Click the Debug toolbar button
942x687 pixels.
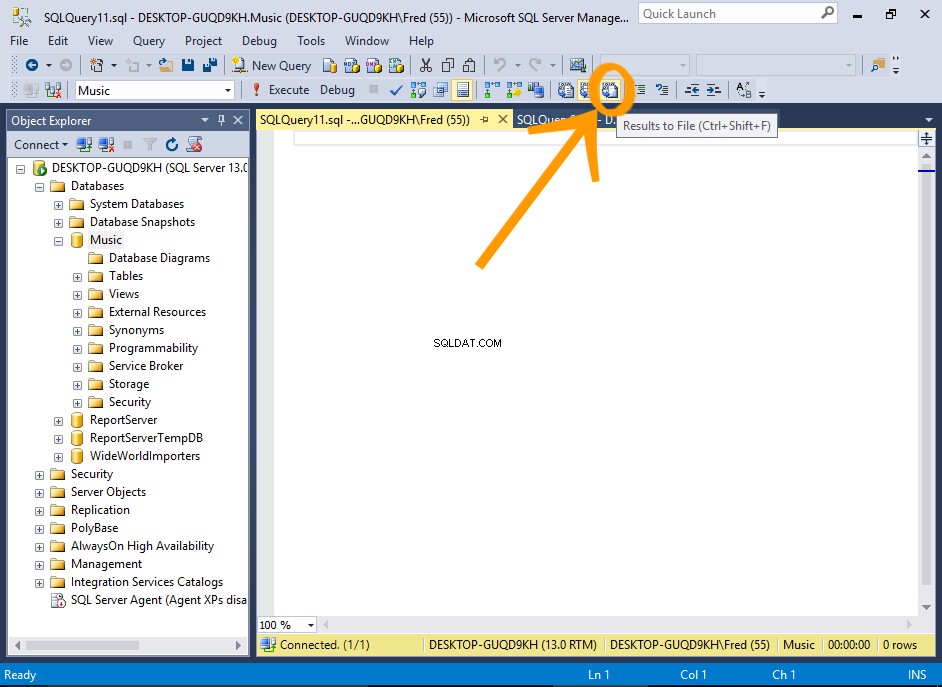coord(337,90)
